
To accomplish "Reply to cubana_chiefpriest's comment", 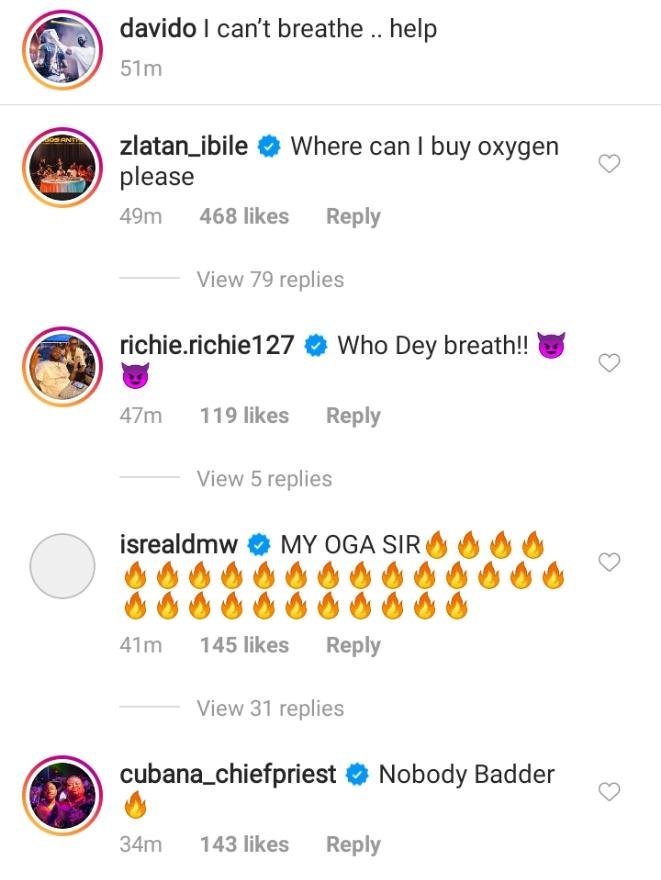I will [353, 845].
